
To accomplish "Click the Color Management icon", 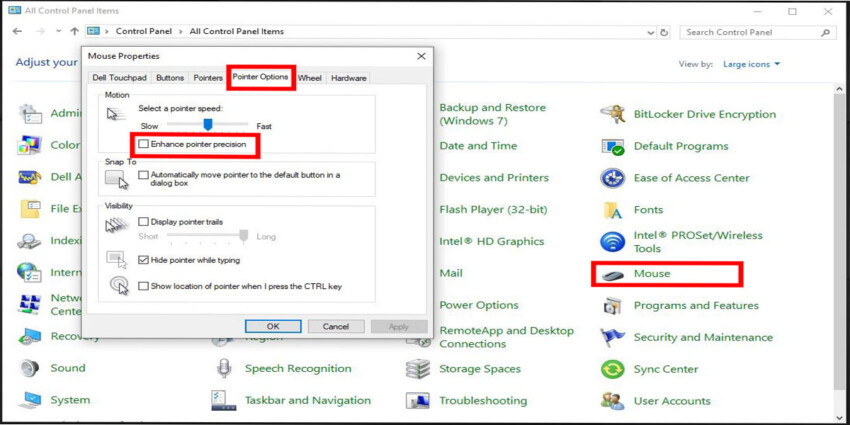I will [x=29, y=145].
